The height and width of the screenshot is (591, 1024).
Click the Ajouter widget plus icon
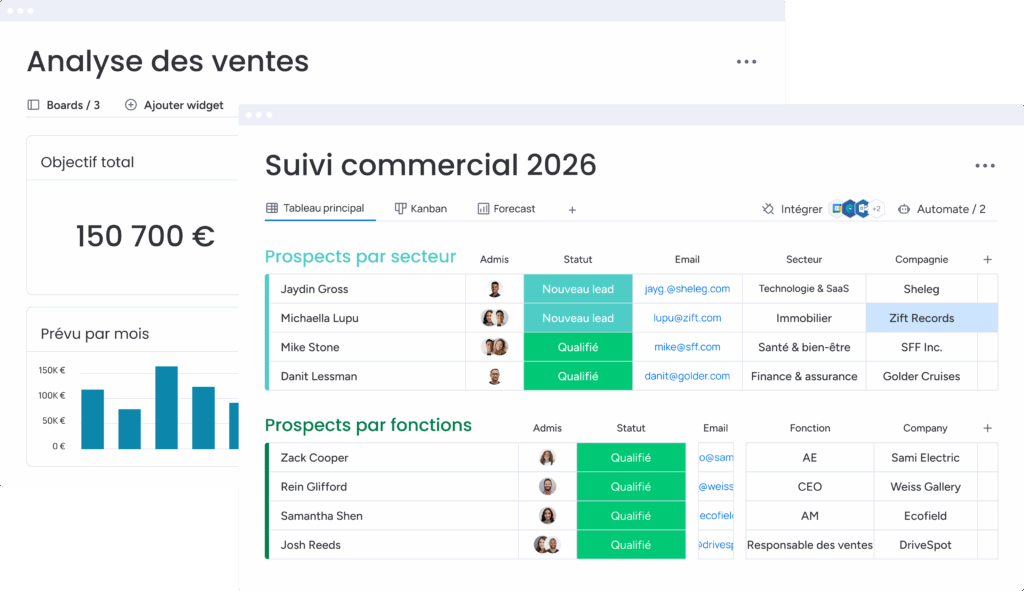131,105
